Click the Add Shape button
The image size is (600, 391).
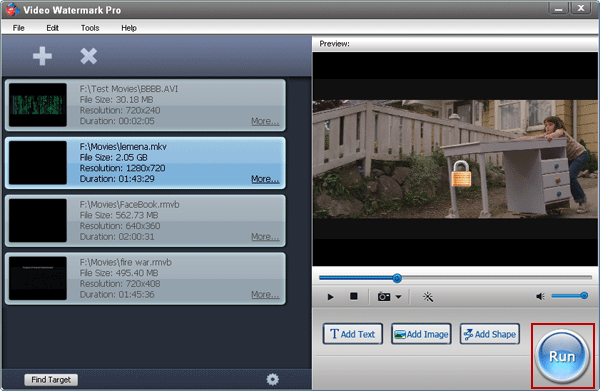tap(489, 334)
